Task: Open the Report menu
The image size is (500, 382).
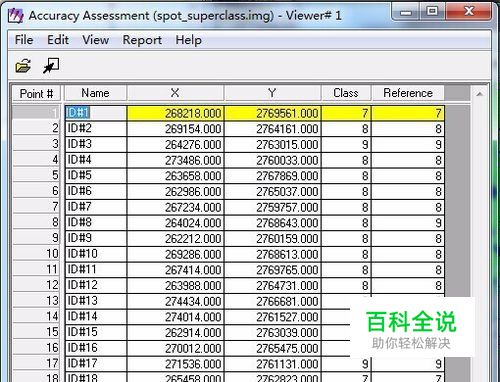Action: (x=142, y=40)
